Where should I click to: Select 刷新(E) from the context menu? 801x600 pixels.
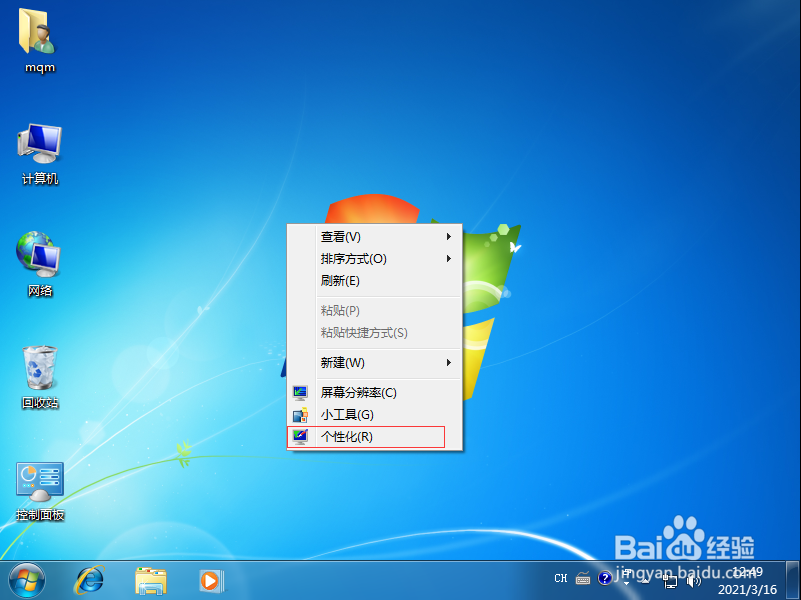coord(340,281)
